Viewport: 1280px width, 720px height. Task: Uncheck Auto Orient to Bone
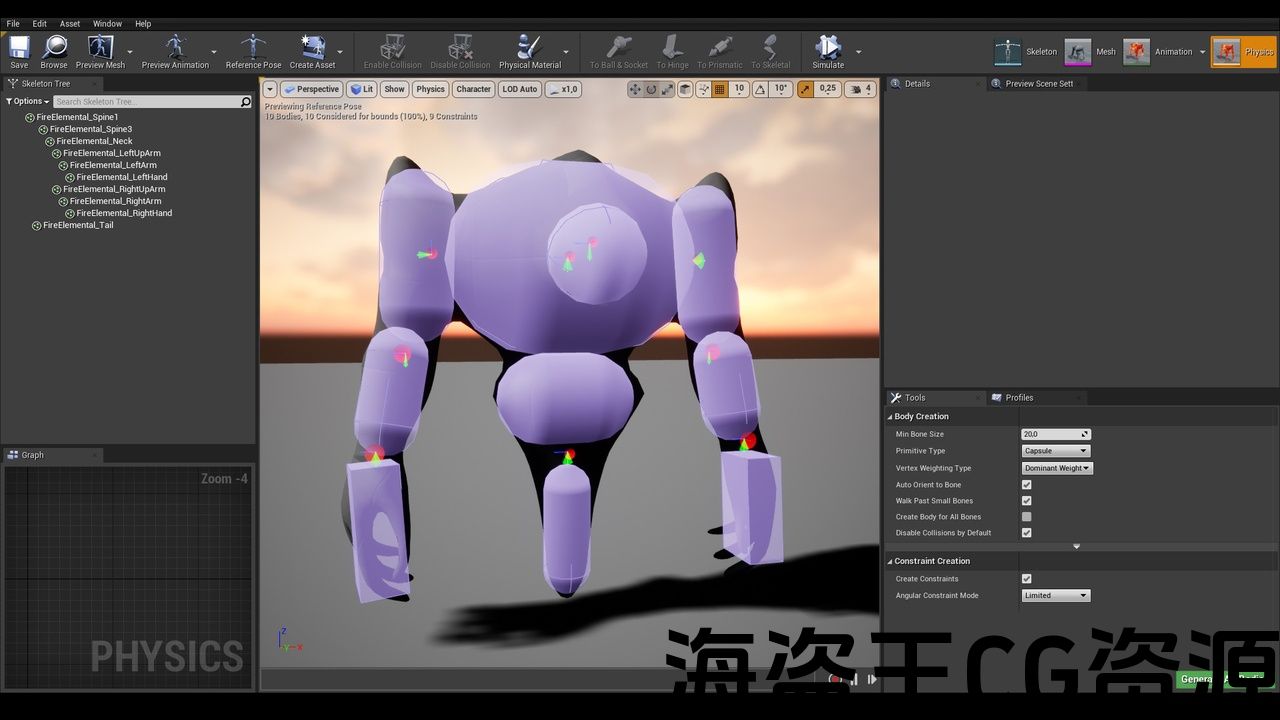pyautogui.click(x=1026, y=485)
